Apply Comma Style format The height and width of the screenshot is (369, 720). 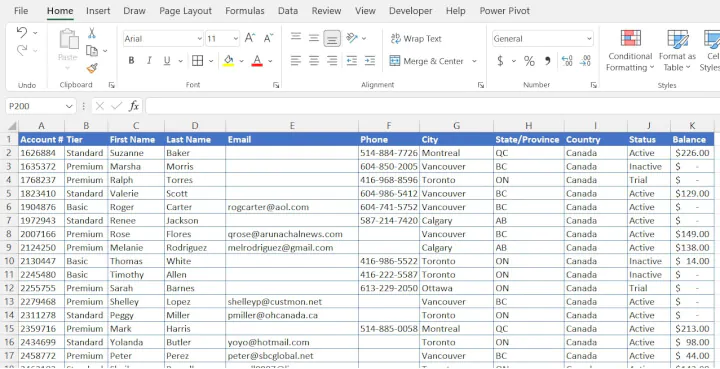tap(547, 61)
